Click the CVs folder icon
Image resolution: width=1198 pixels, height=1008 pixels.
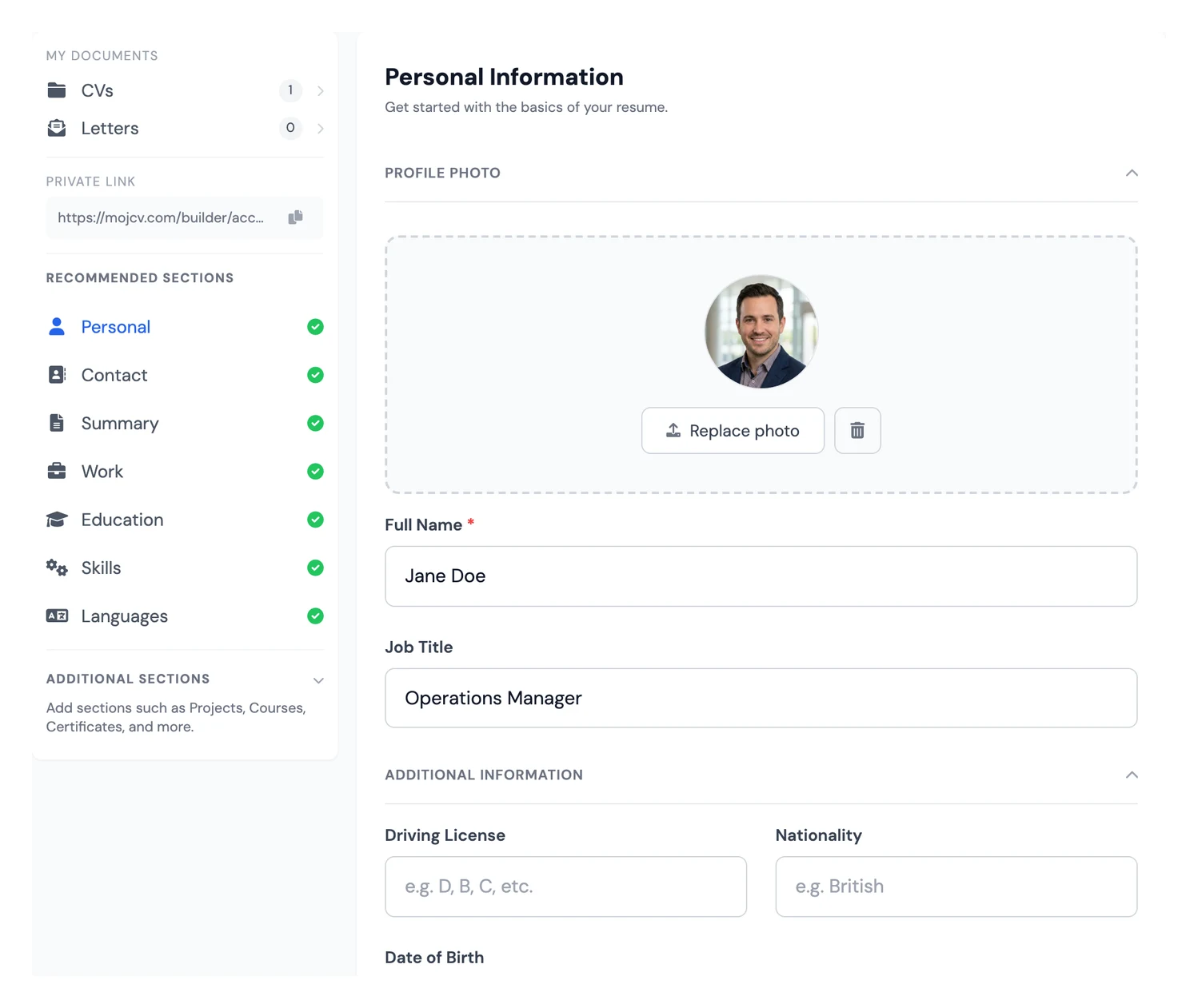[57, 90]
